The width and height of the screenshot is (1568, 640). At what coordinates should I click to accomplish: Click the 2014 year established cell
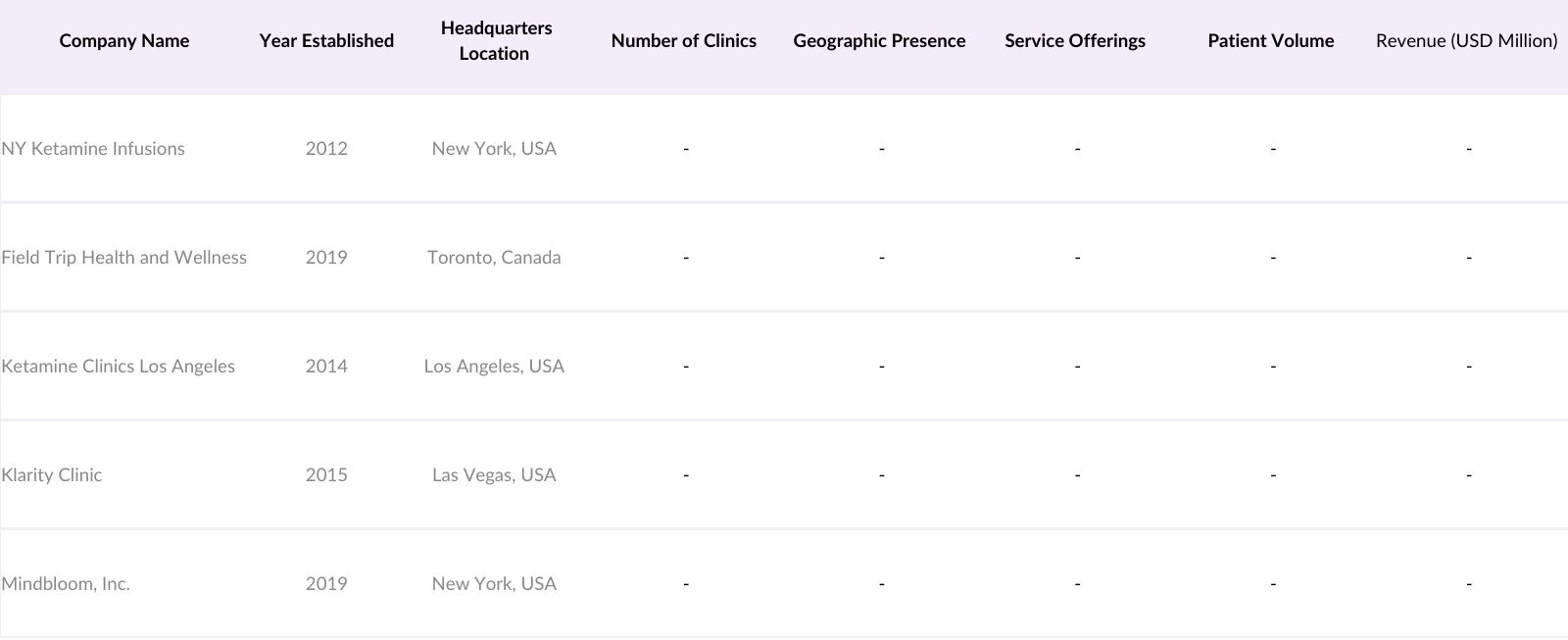point(326,367)
